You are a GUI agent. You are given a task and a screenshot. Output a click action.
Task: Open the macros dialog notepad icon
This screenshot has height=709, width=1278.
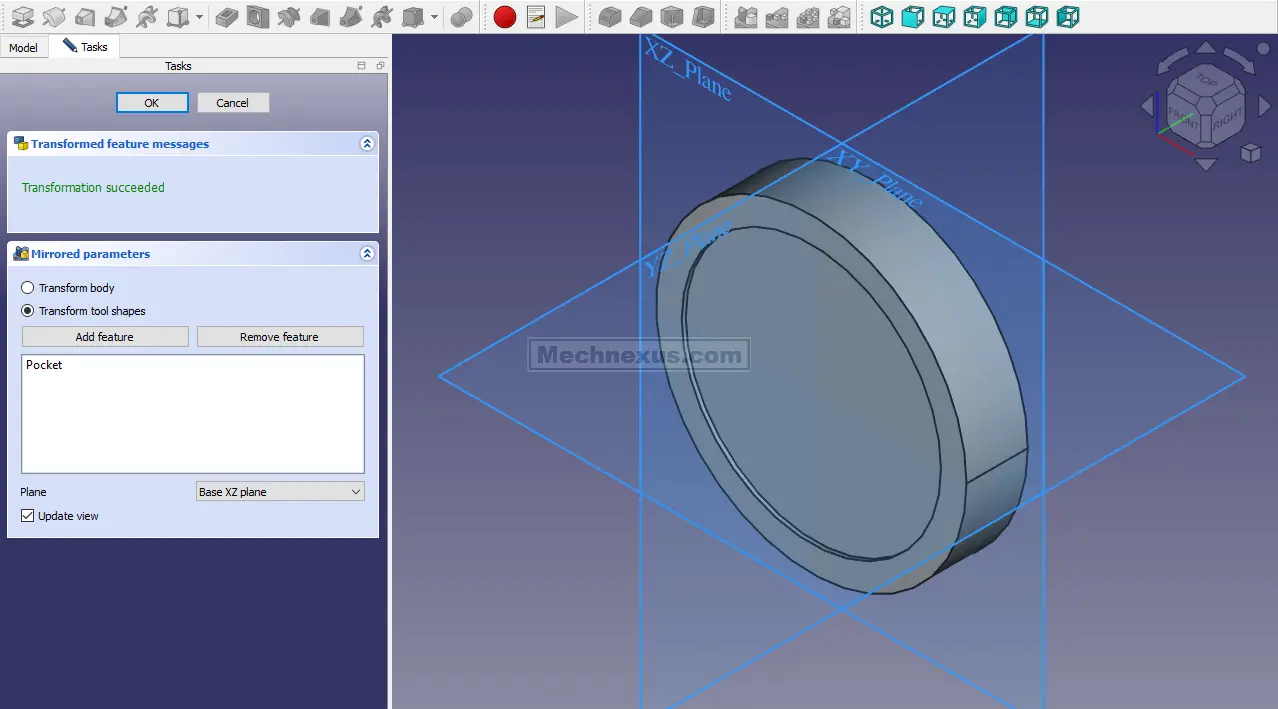[536, 17]
